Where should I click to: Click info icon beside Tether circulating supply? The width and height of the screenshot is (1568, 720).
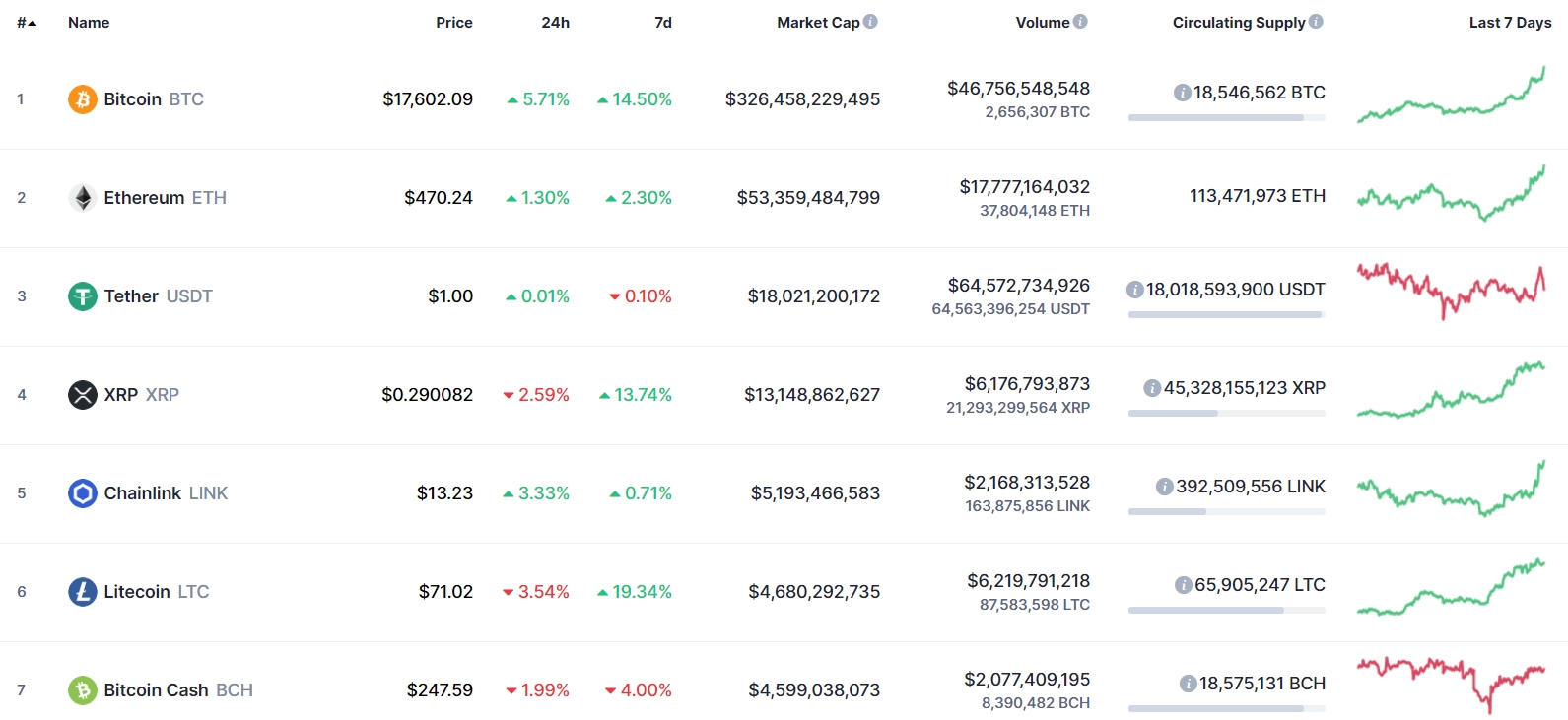point(1134,290)
